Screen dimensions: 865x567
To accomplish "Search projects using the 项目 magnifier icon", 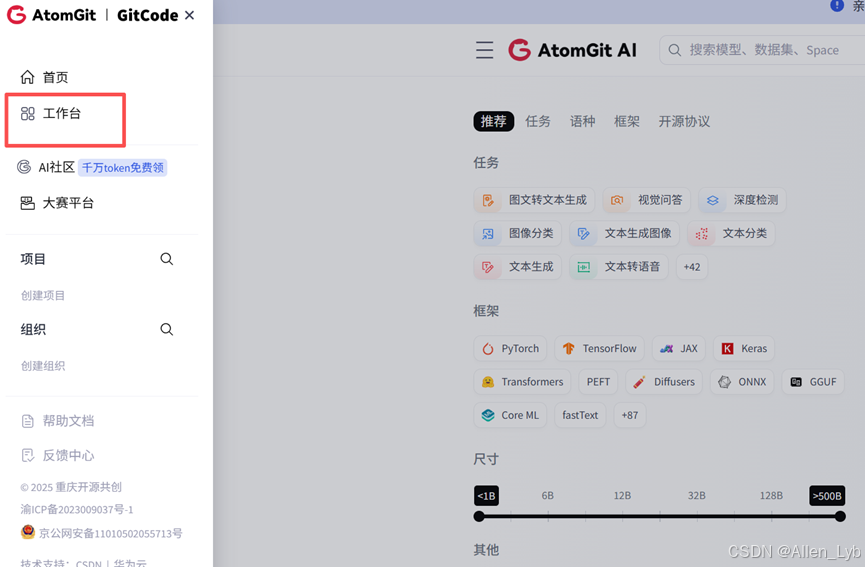I will click(x=167, y=259).
